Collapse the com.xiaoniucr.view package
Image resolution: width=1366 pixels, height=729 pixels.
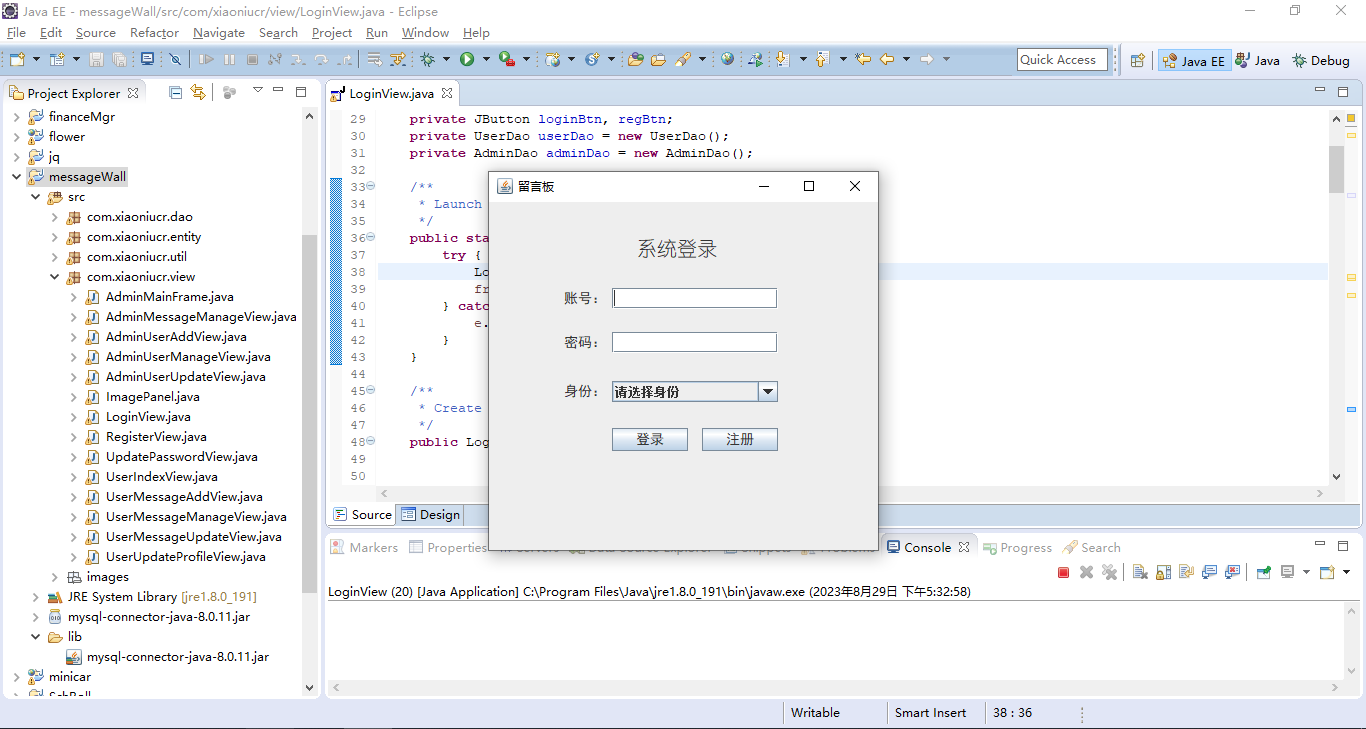point(55,277)
